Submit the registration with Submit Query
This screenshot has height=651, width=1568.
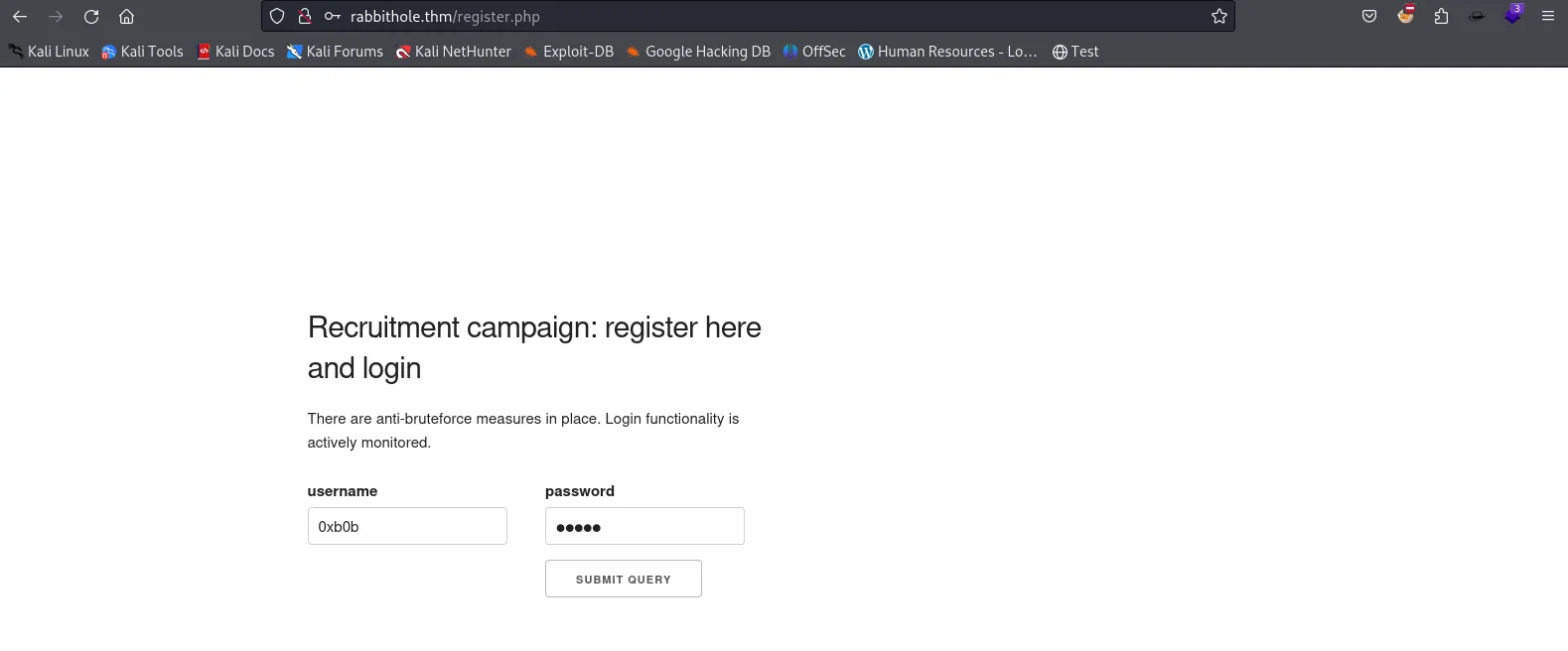point(624,579)
